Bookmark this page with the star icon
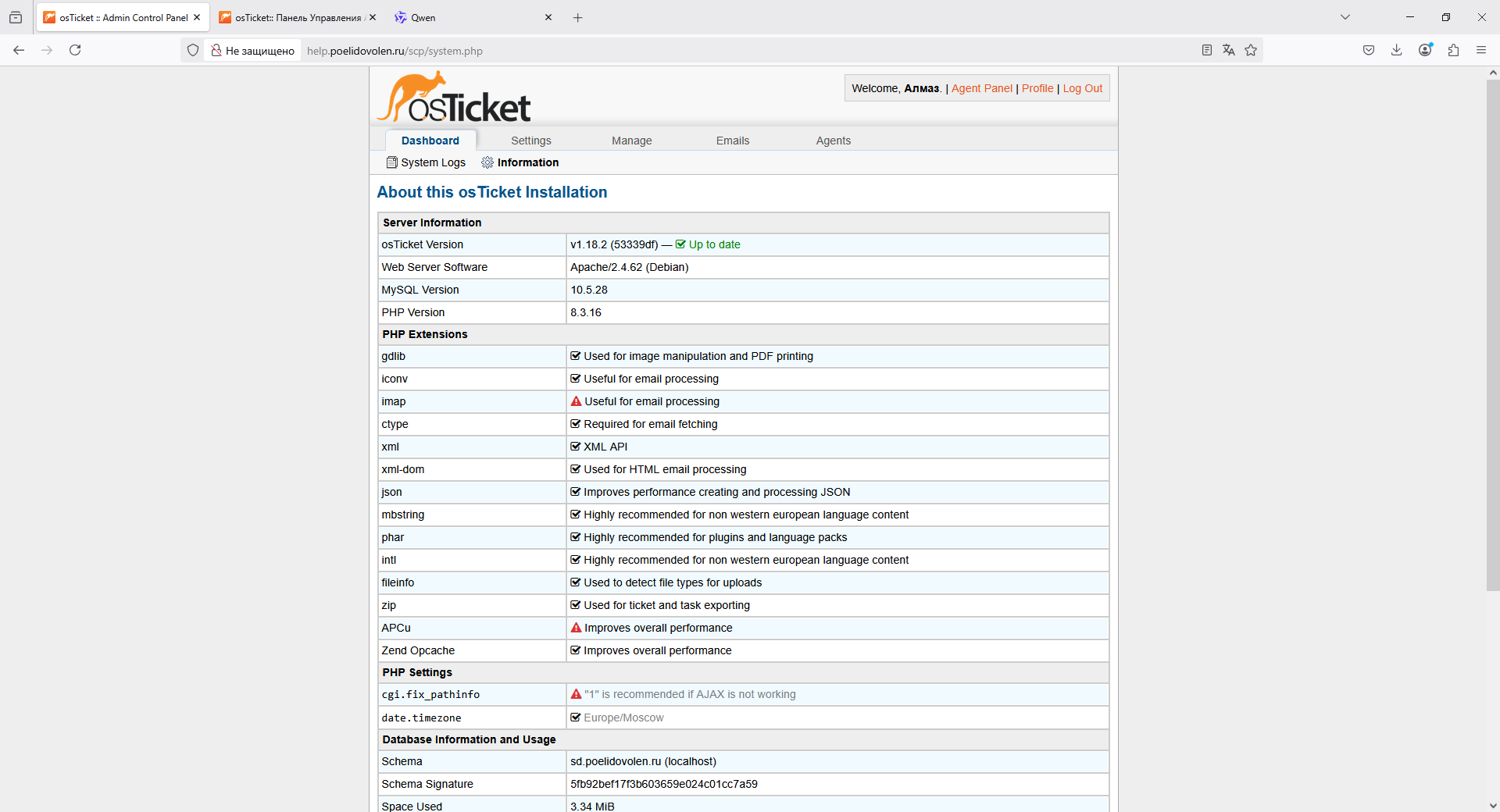 tap(1251, 50)
